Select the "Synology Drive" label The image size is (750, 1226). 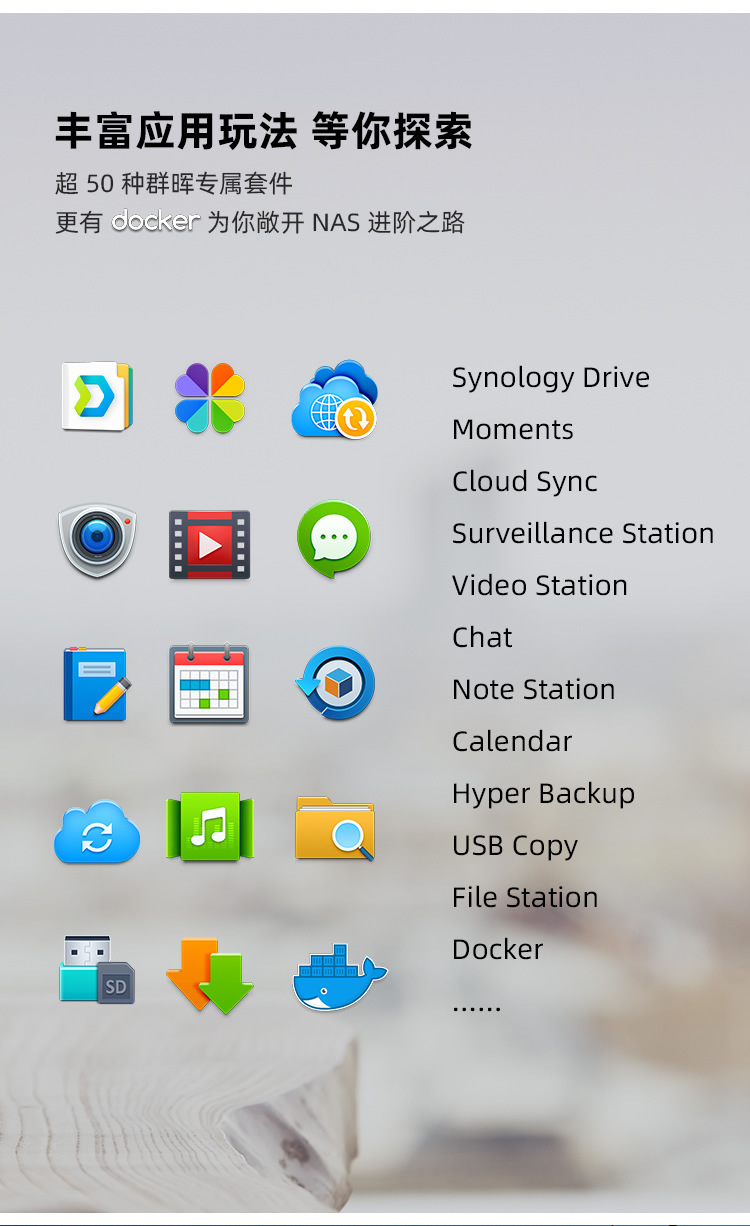[x=551, y=378]
